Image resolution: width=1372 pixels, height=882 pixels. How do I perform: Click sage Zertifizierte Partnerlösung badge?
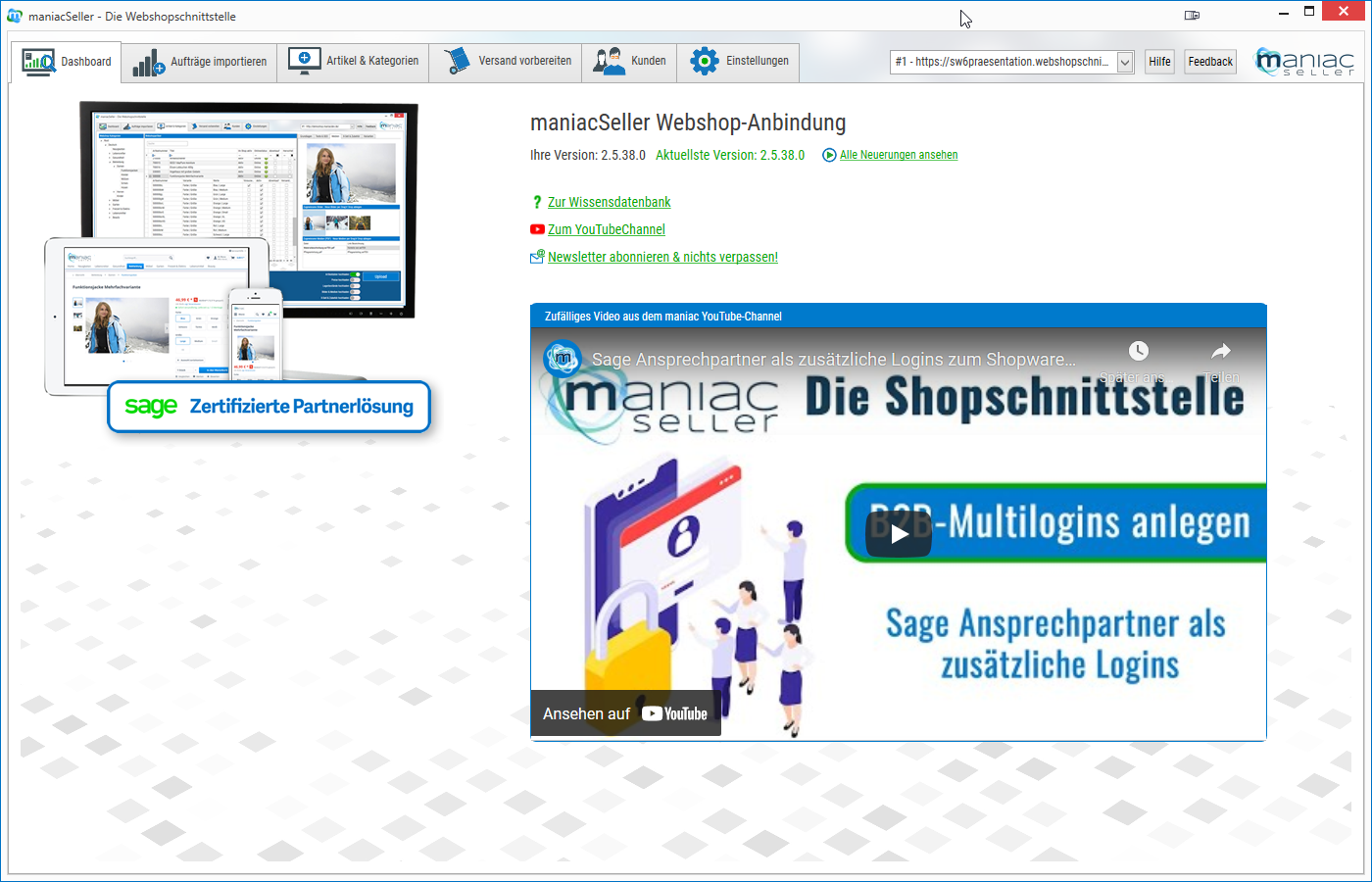tap(269, 406)
